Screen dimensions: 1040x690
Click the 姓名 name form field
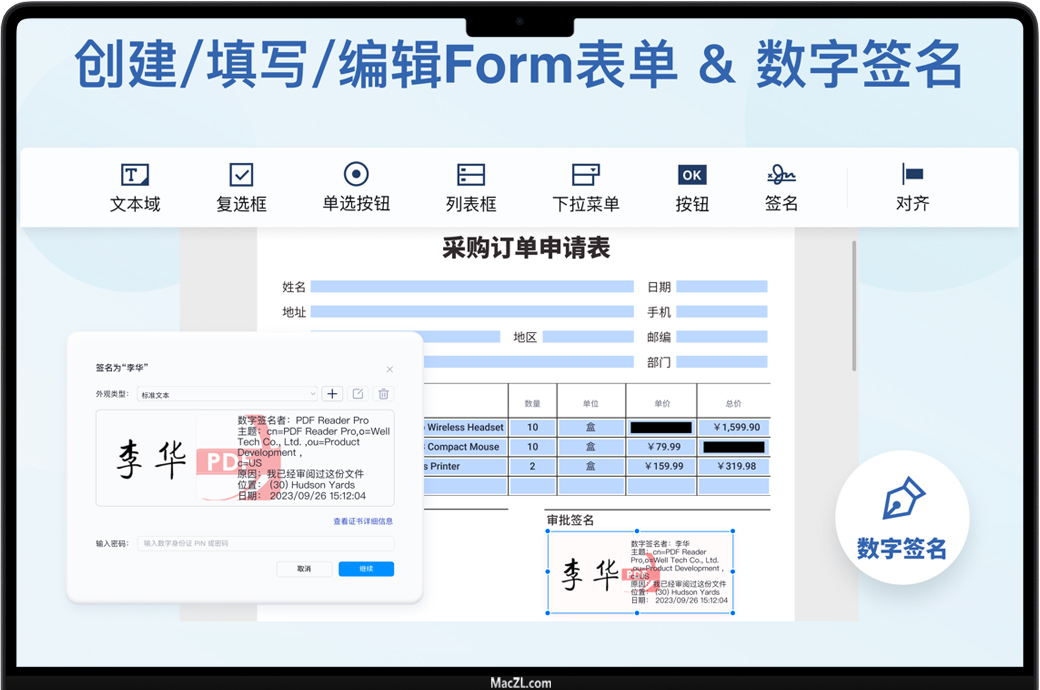pyautogui.click(x=471, y=287)
